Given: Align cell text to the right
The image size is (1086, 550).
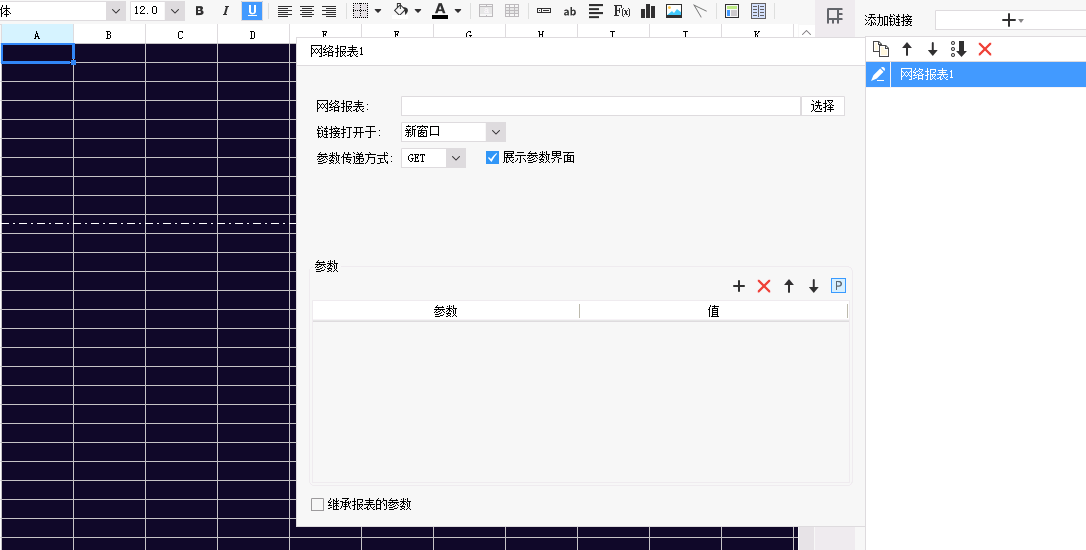Looking at the screenshot, I should click(329, 11).
